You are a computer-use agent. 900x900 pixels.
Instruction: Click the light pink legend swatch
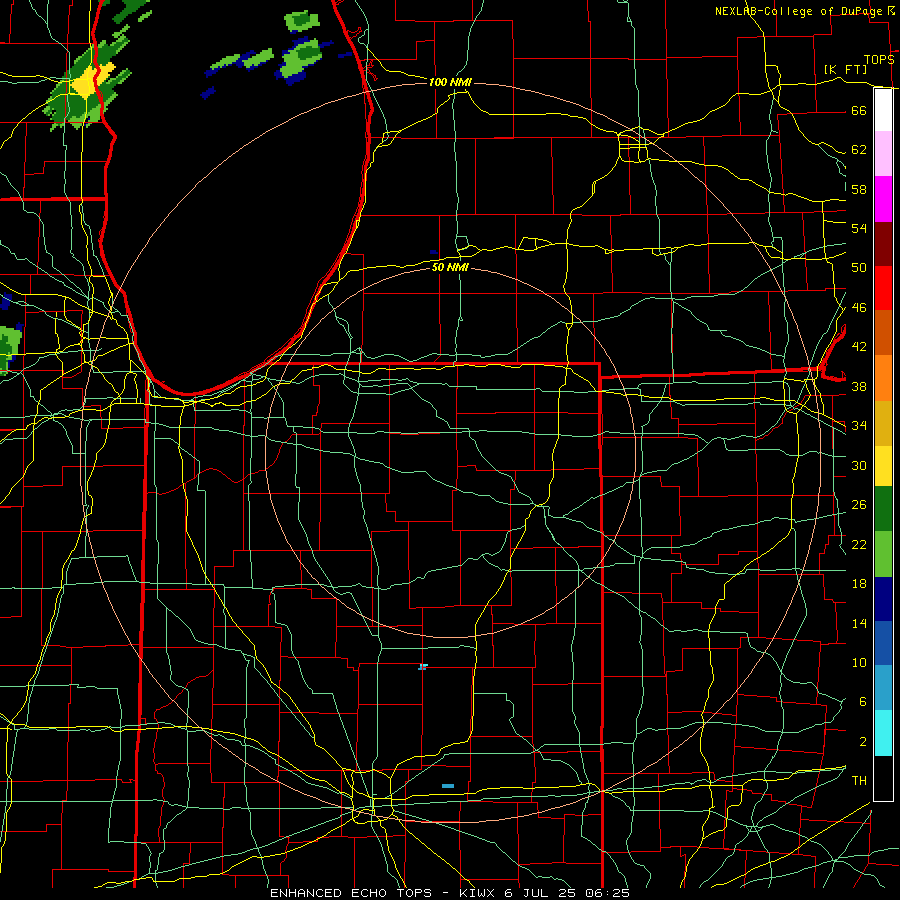[883, 154]
